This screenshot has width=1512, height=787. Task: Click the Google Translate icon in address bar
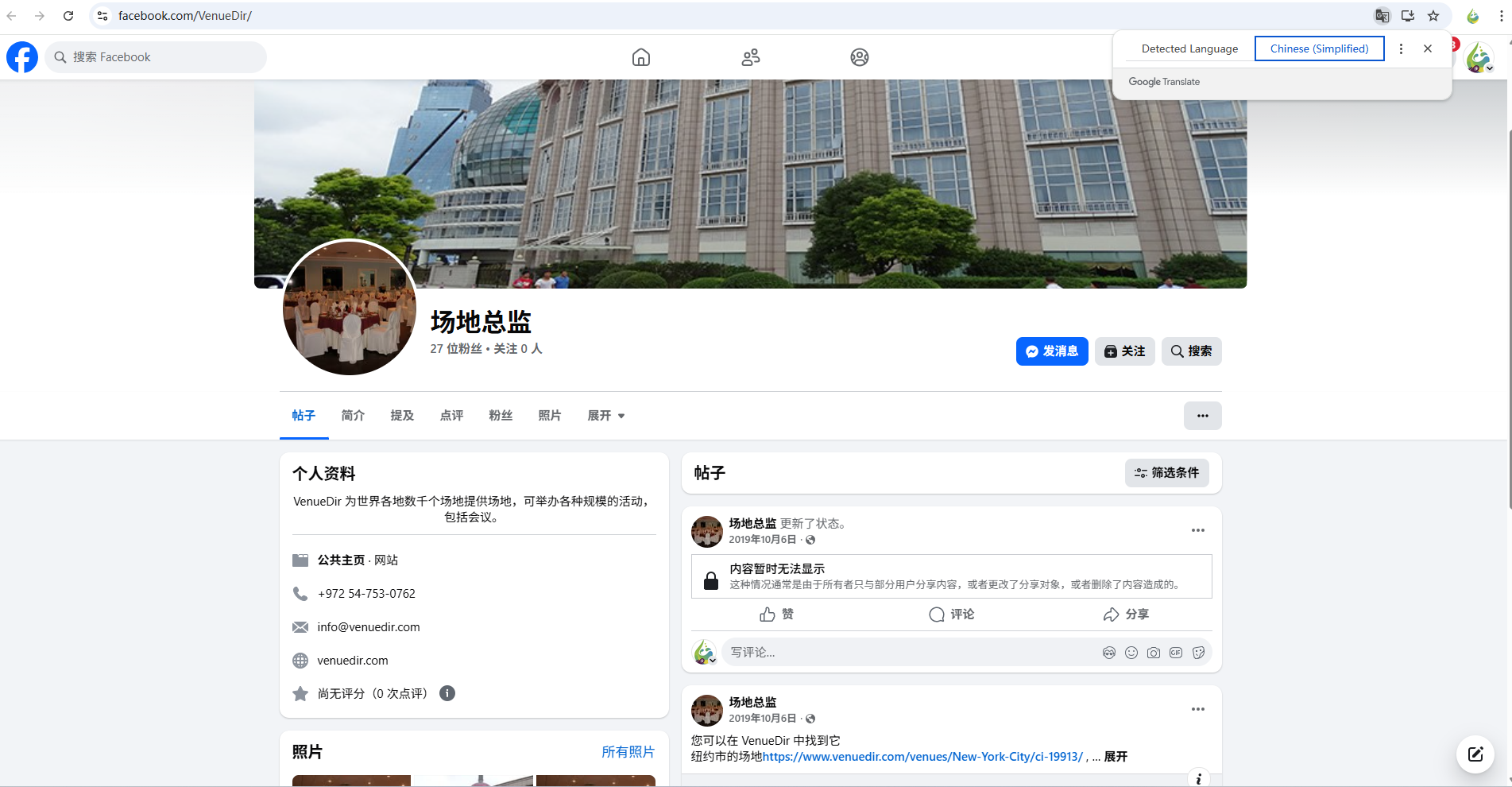pyautogui.click(x=1382, y=16)
